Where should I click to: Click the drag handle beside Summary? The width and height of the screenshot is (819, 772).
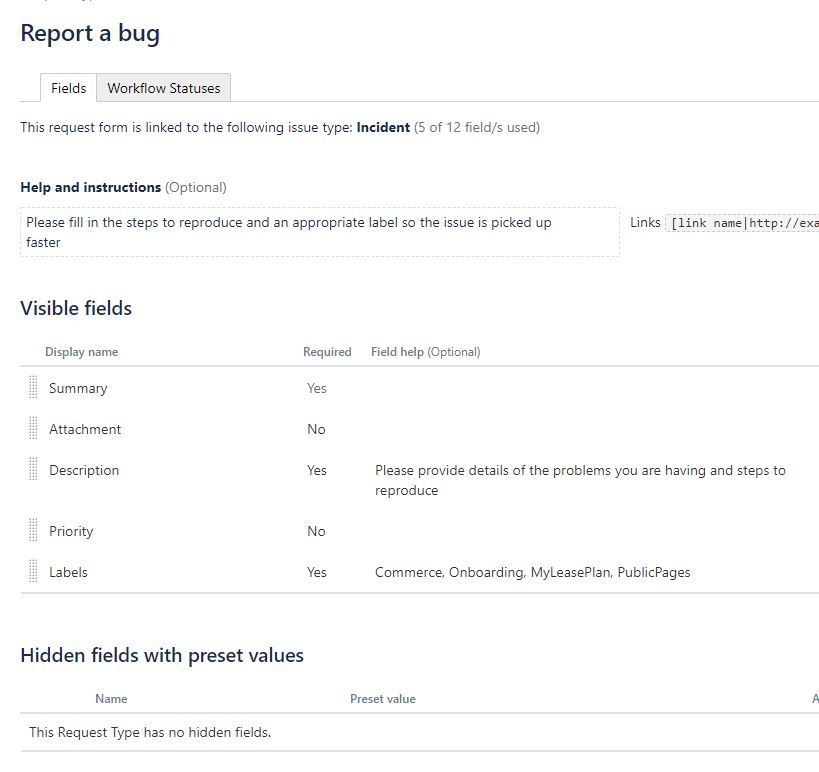point(33,388)
